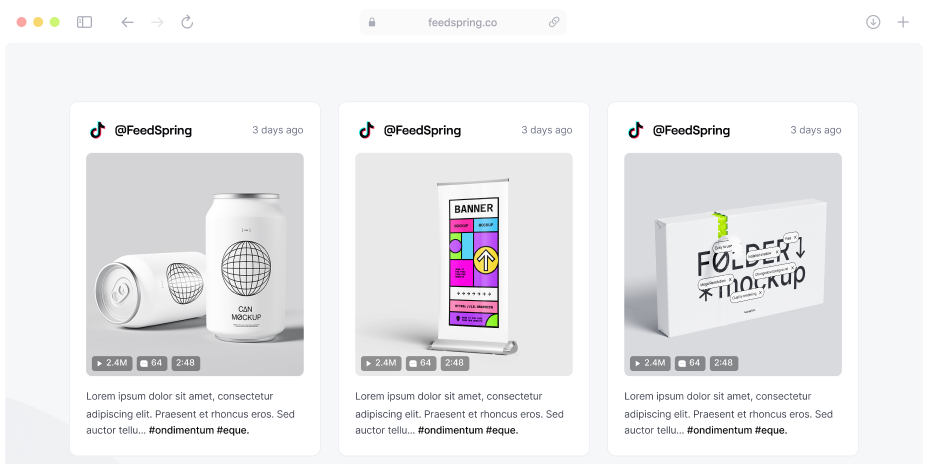Toggle the browser sidebar icon
The height and width of the screenshot is (464, 928).
click(x=85, y=22)
